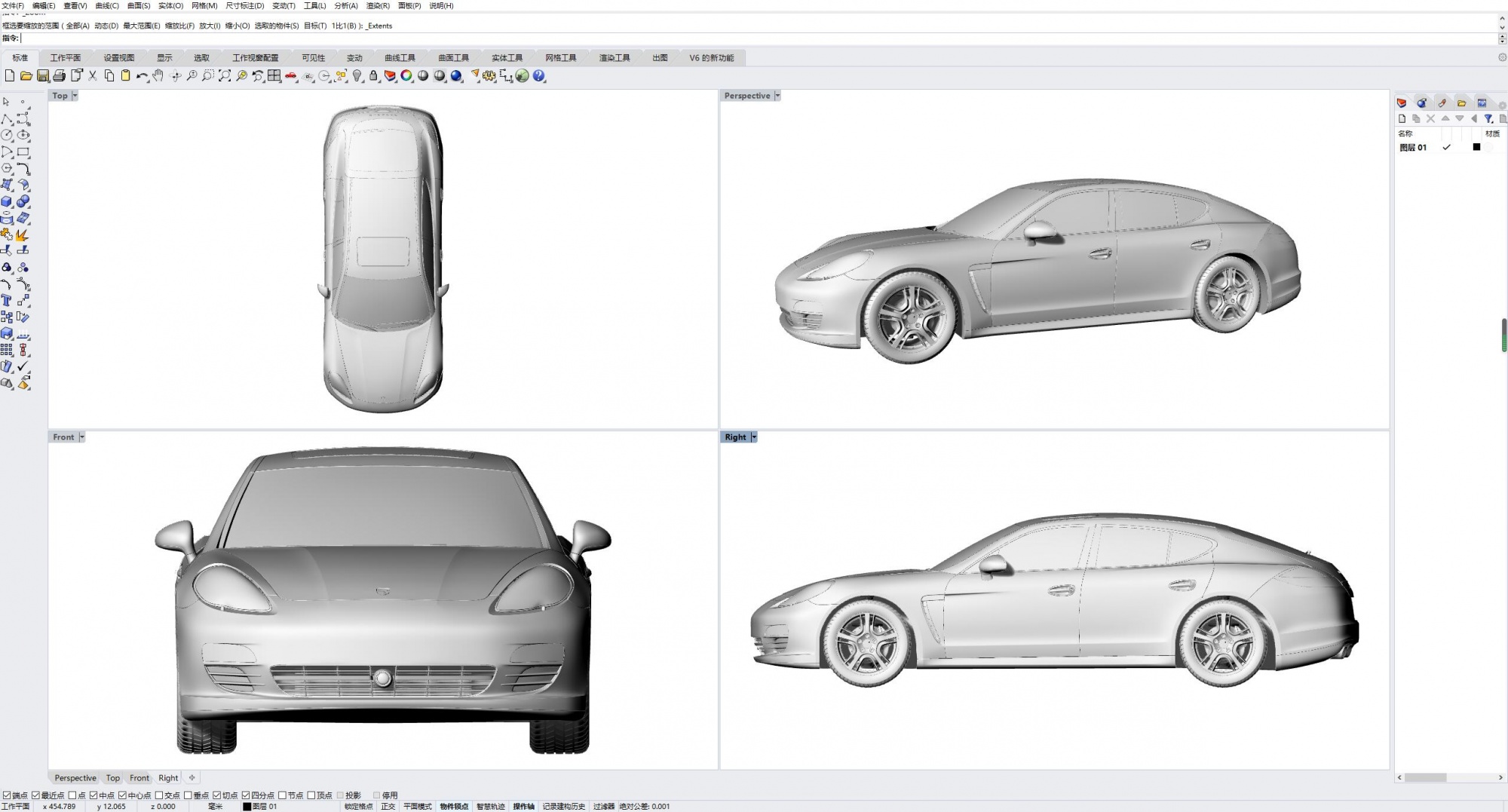Create new layer in layers panel
Image resolution: width=1508 pixels, height=812 pixels.
click(x=1402, y=118)
